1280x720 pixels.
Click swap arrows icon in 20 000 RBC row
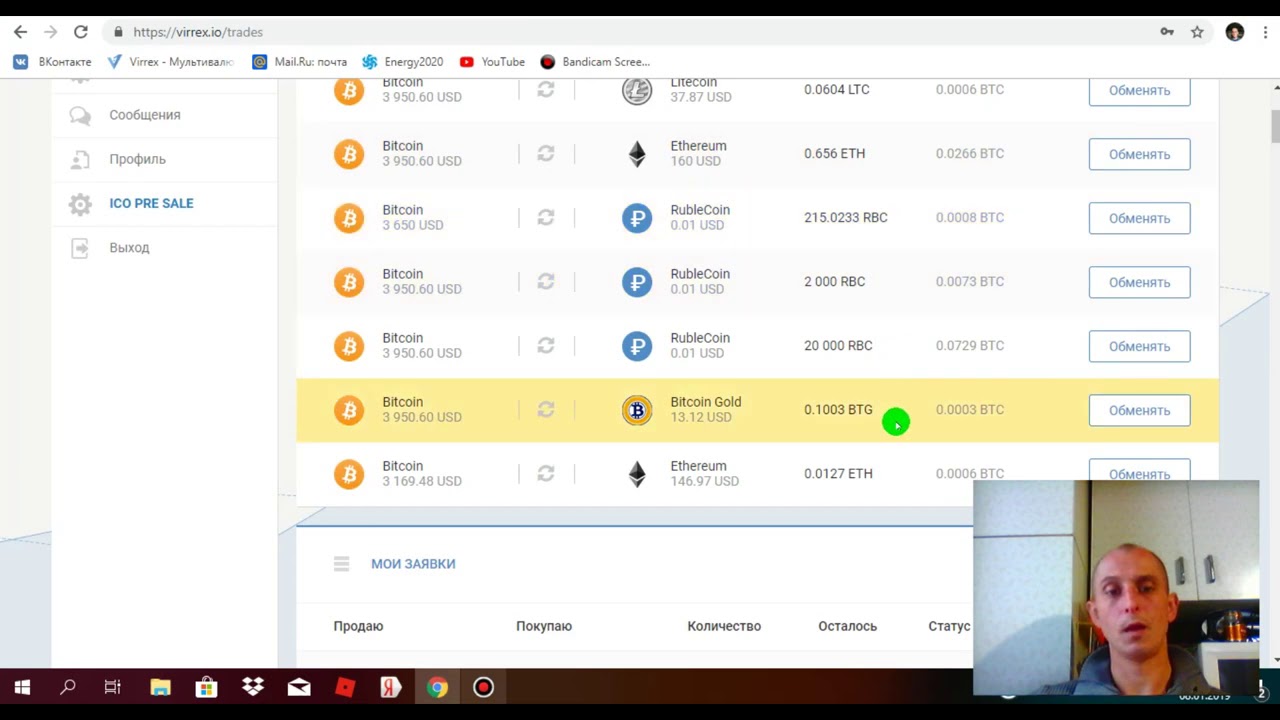(x=545, y=346)
